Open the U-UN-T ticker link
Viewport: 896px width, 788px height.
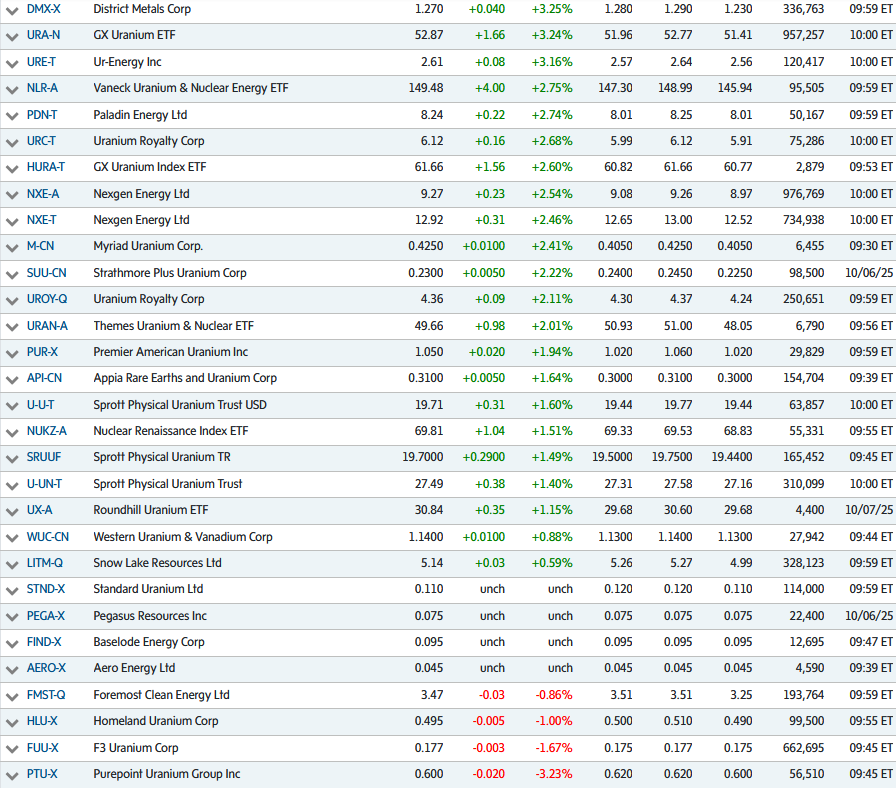(x=44, y=484)
